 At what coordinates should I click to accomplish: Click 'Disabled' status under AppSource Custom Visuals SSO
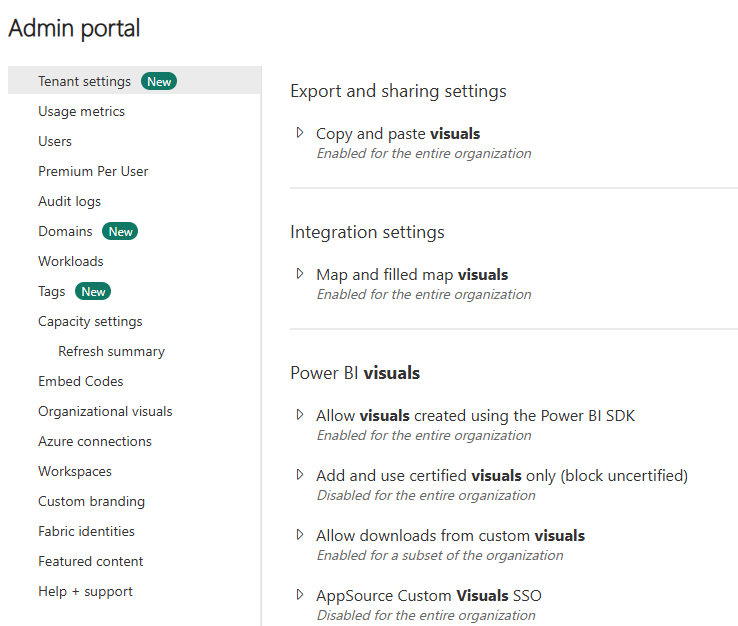[x=426, y=616]
